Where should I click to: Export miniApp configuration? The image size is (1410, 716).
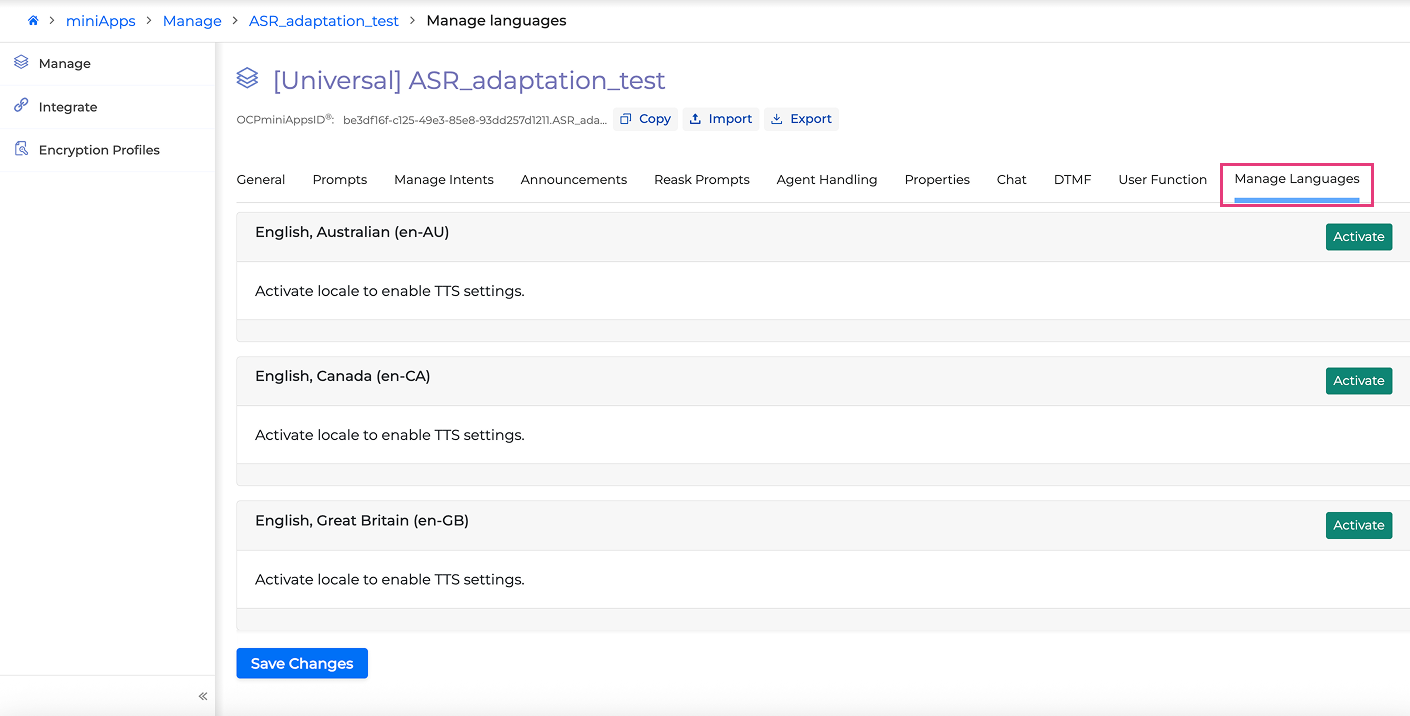pyautogui.click(x=802, y=119)
